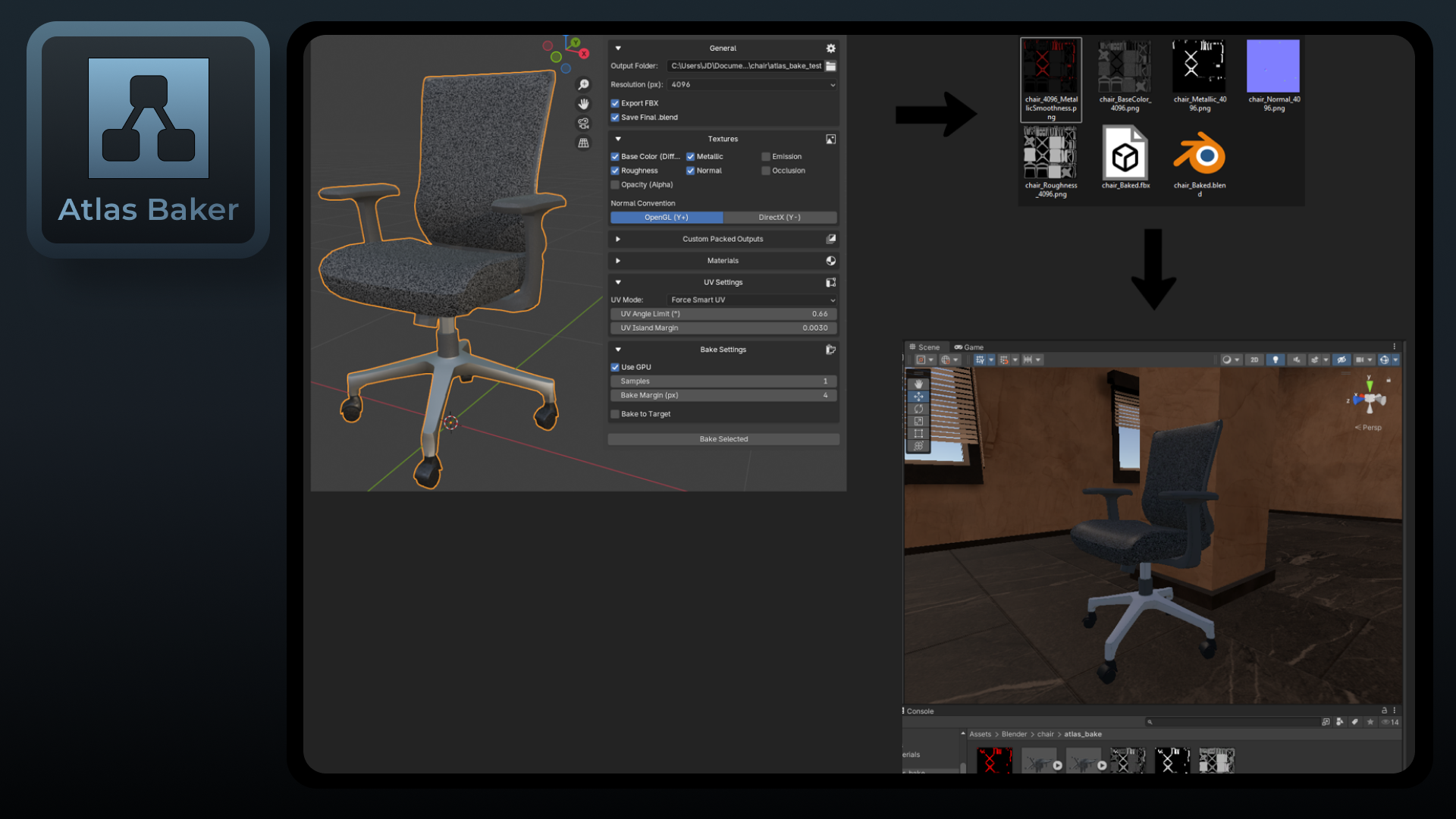The height and width of the screenshot is (819, 1456).
Task: Adjust UV Angle Limit slider
Action: click(x=723, y=314)
